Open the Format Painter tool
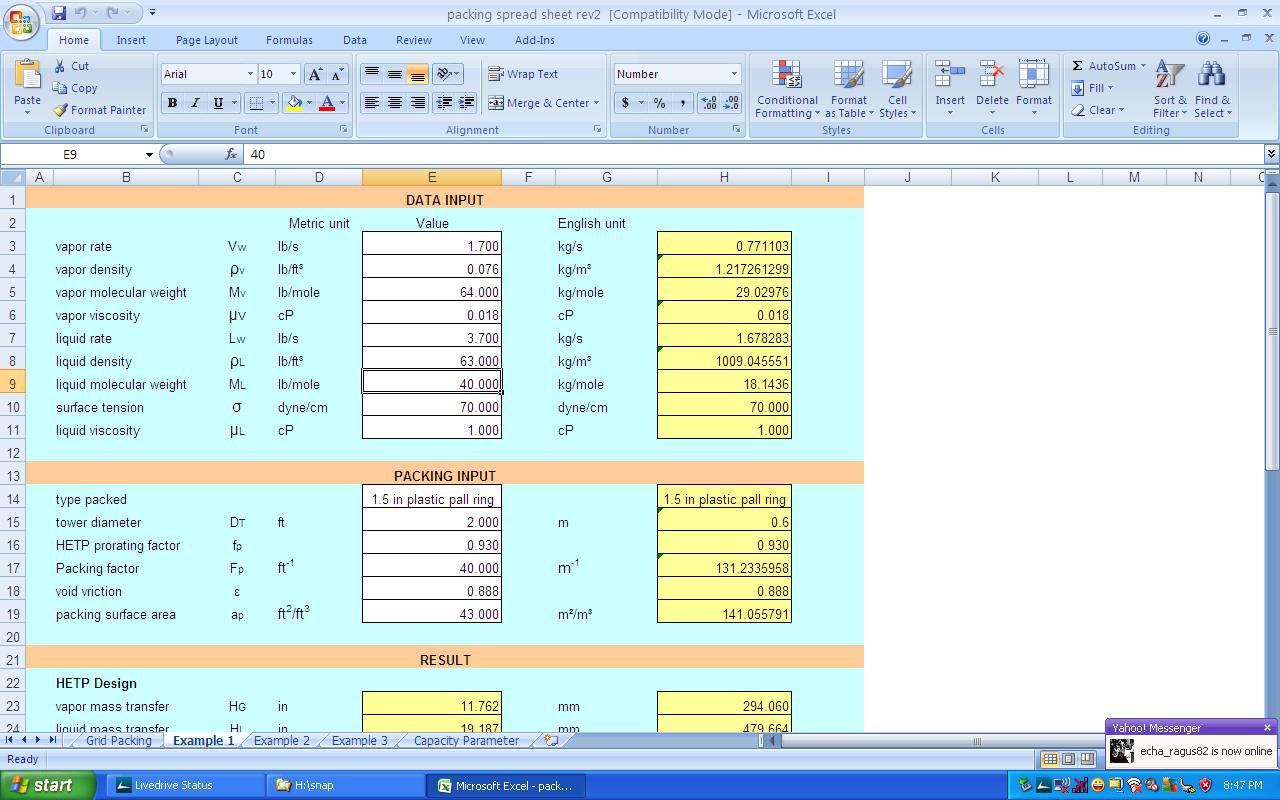The image size is (1280, 800). coord(100,110)
